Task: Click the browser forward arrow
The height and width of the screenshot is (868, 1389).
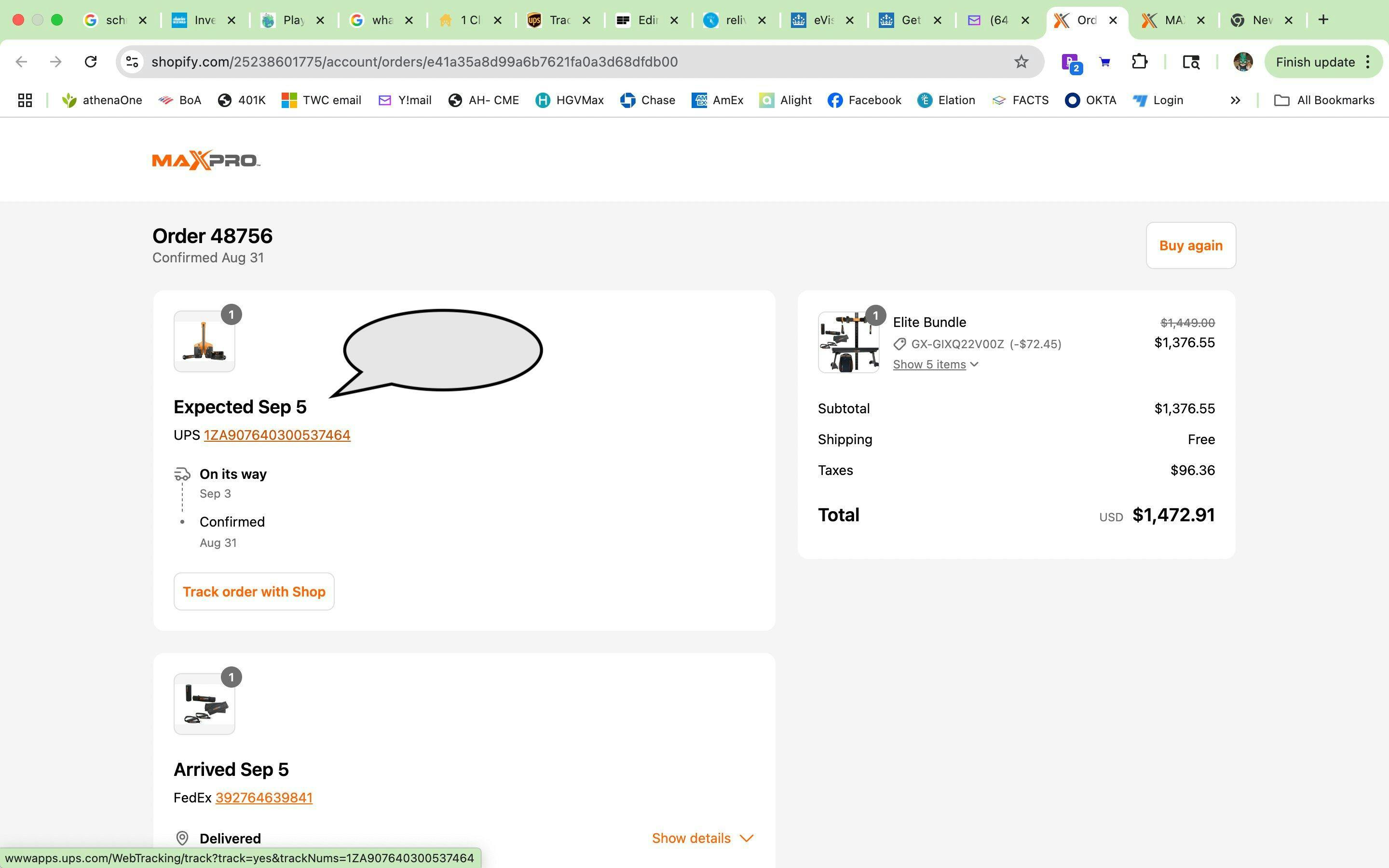Action: [x=55, y=62]
